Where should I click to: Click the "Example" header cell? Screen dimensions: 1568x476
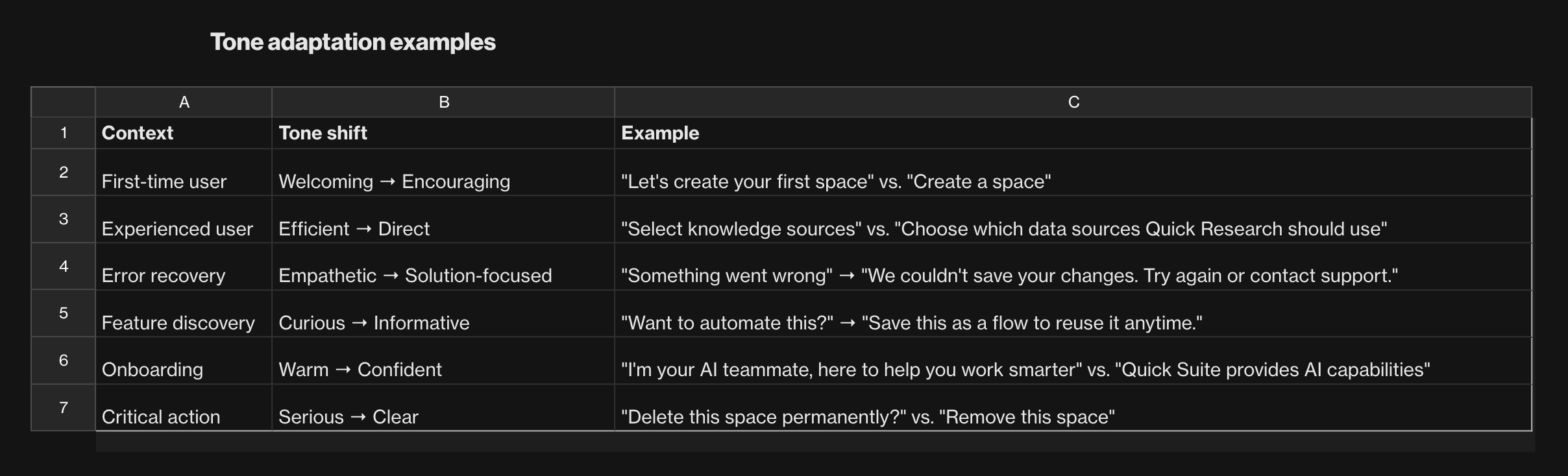(x=1073, y=133)
